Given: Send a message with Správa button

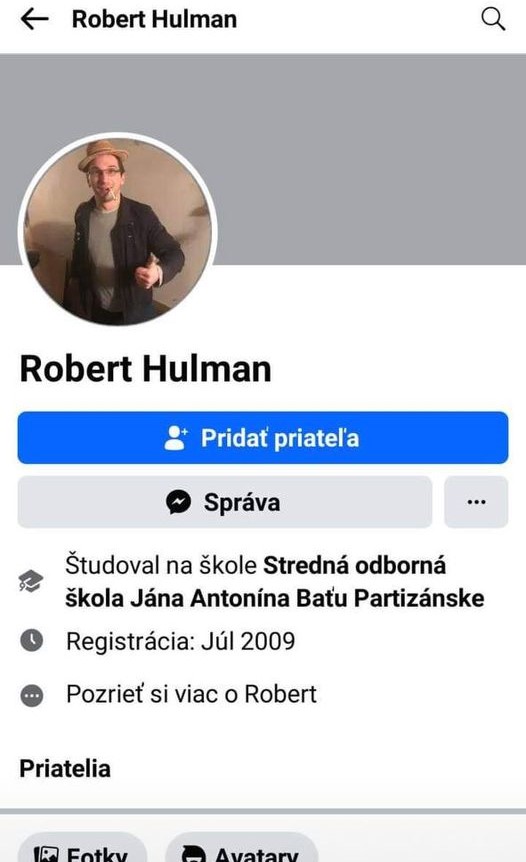Looking at the screenshot, I should point(225,502).
